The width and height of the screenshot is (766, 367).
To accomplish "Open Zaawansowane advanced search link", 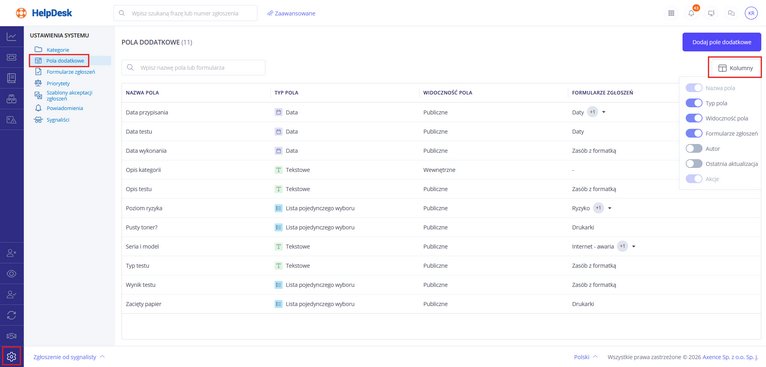I will (x=291, y=13).
